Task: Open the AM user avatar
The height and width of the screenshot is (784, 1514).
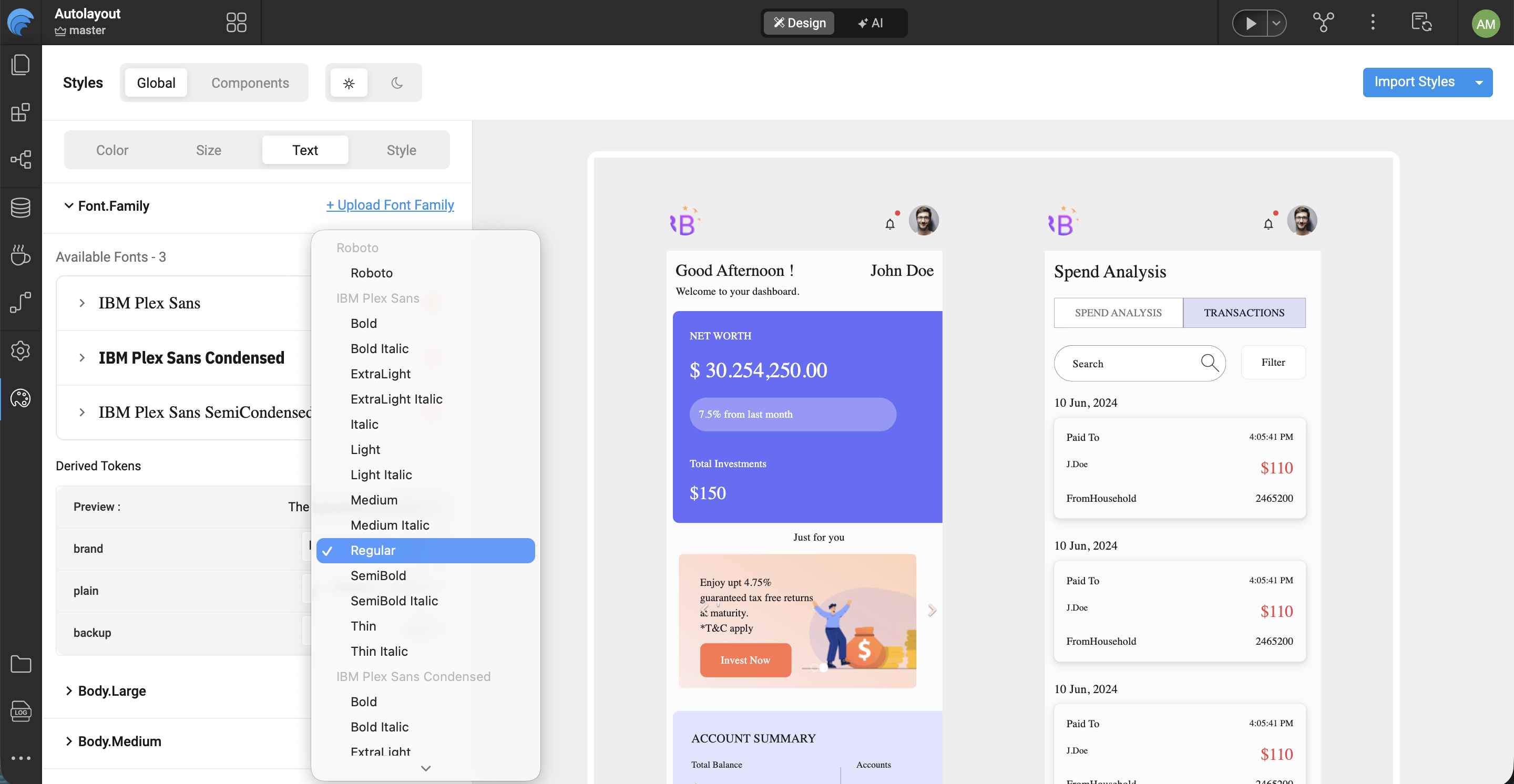Action: click(x=1485, y=24)
